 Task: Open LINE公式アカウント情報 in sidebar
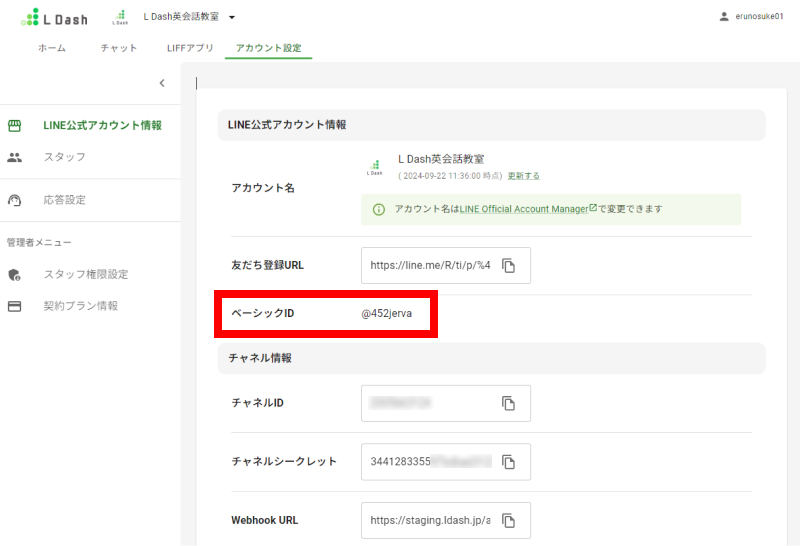[102, 126]
